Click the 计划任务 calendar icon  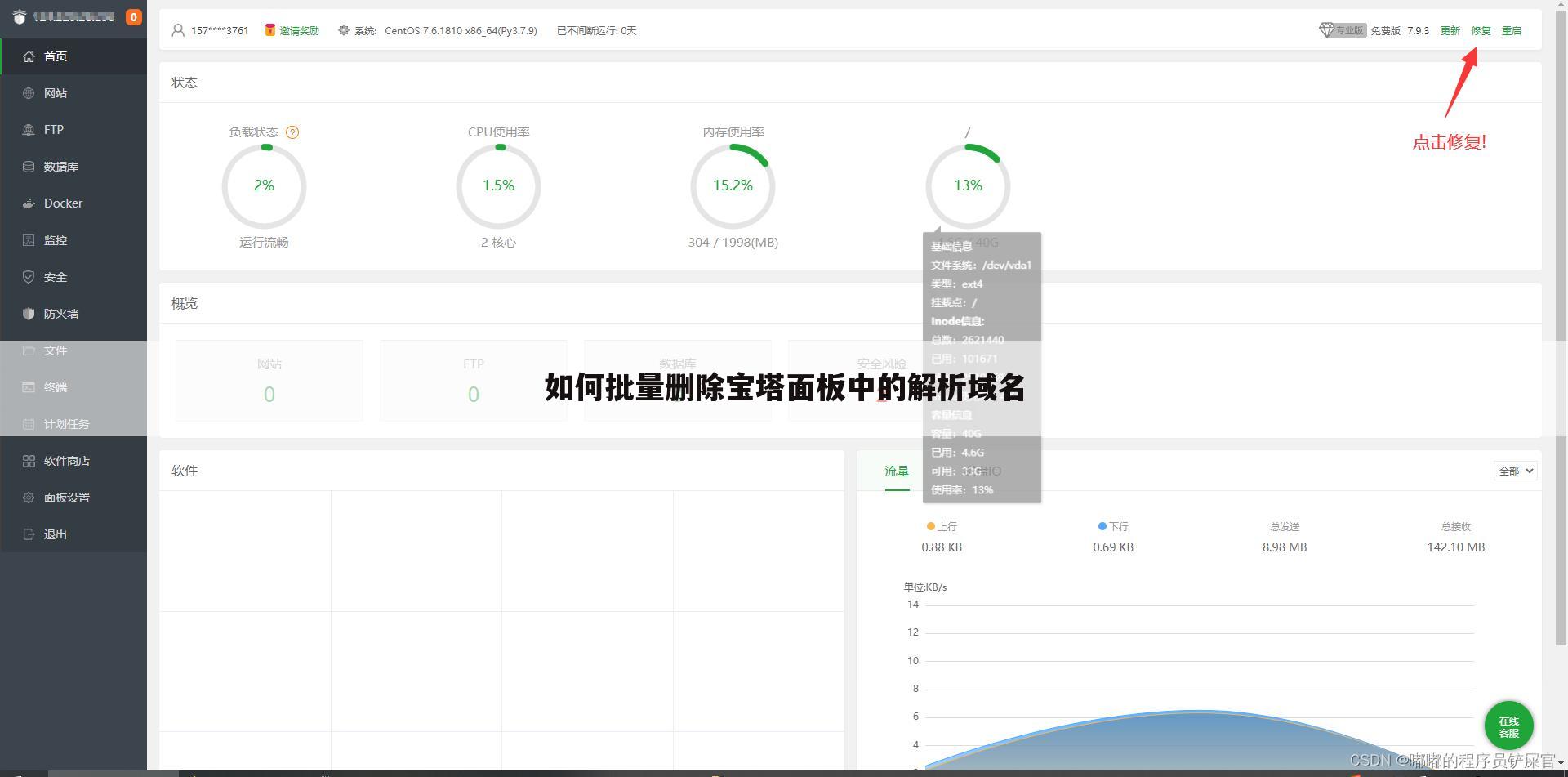click(29, 424)
